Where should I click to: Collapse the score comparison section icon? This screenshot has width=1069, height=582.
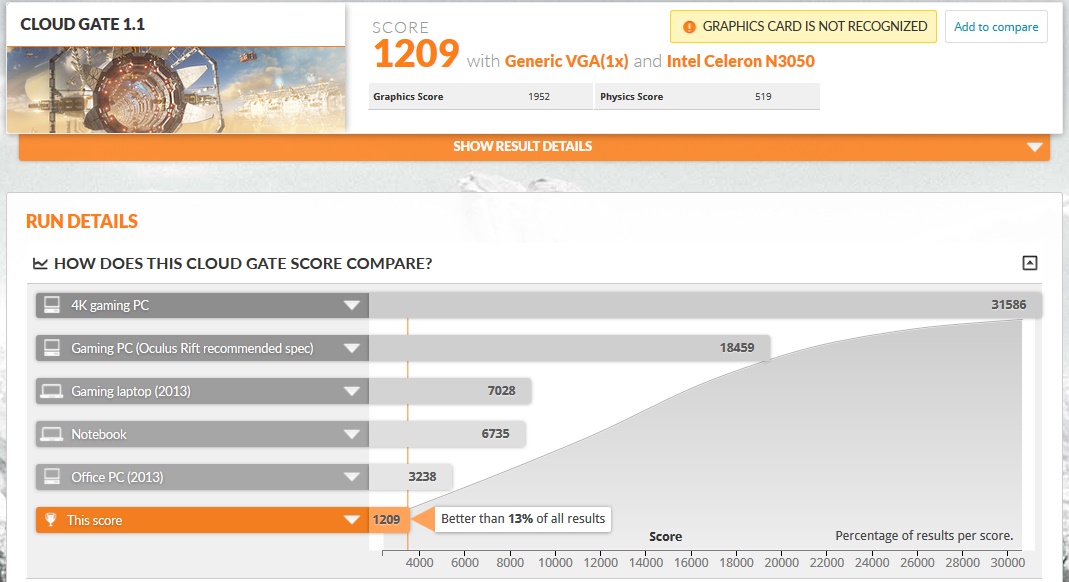click(1030, 263)
